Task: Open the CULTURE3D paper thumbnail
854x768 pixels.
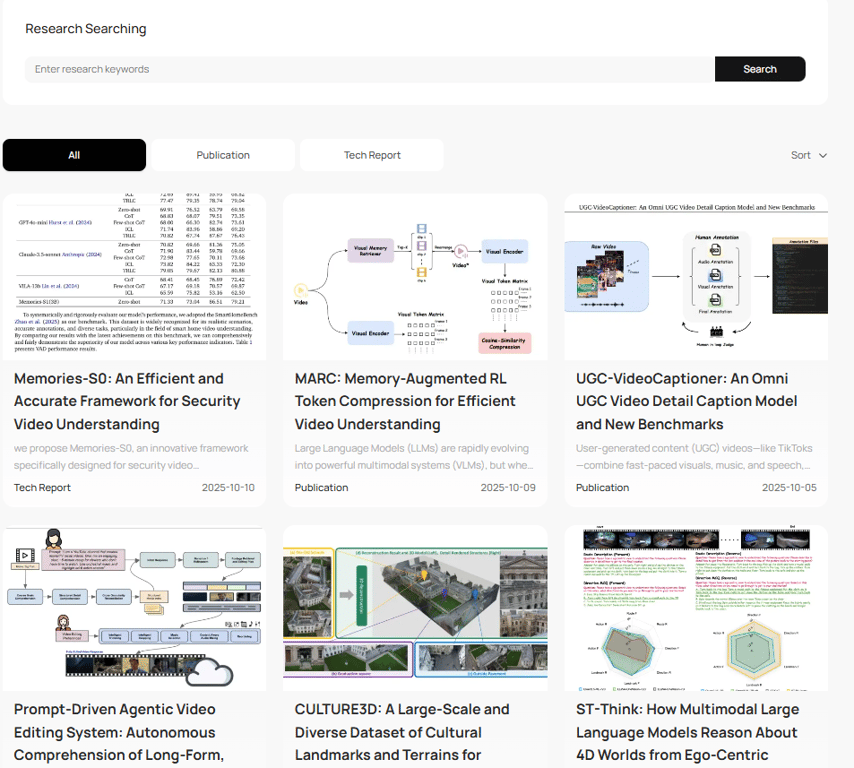Action: pyautogui.click(x=415, y=608)
